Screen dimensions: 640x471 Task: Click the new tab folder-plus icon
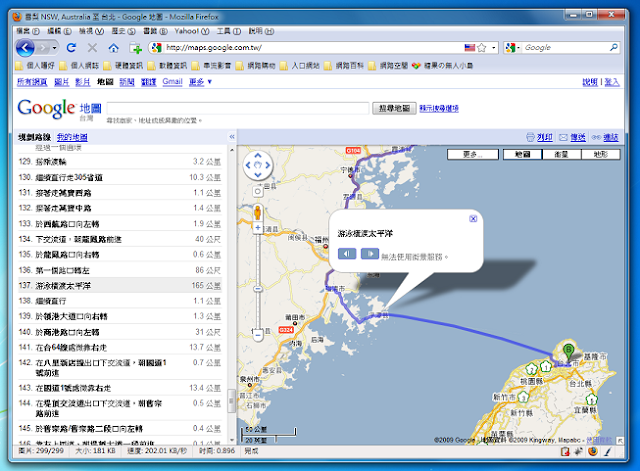coord(136,48)
